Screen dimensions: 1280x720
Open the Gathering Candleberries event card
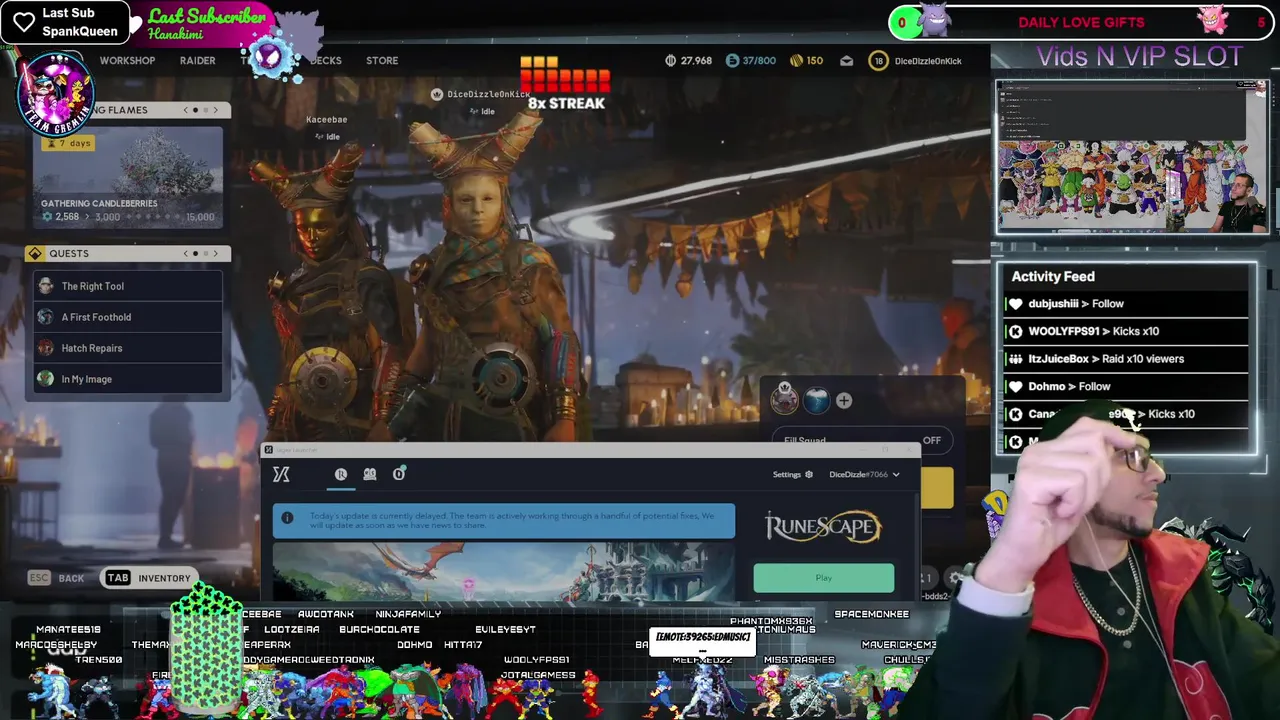128,177
